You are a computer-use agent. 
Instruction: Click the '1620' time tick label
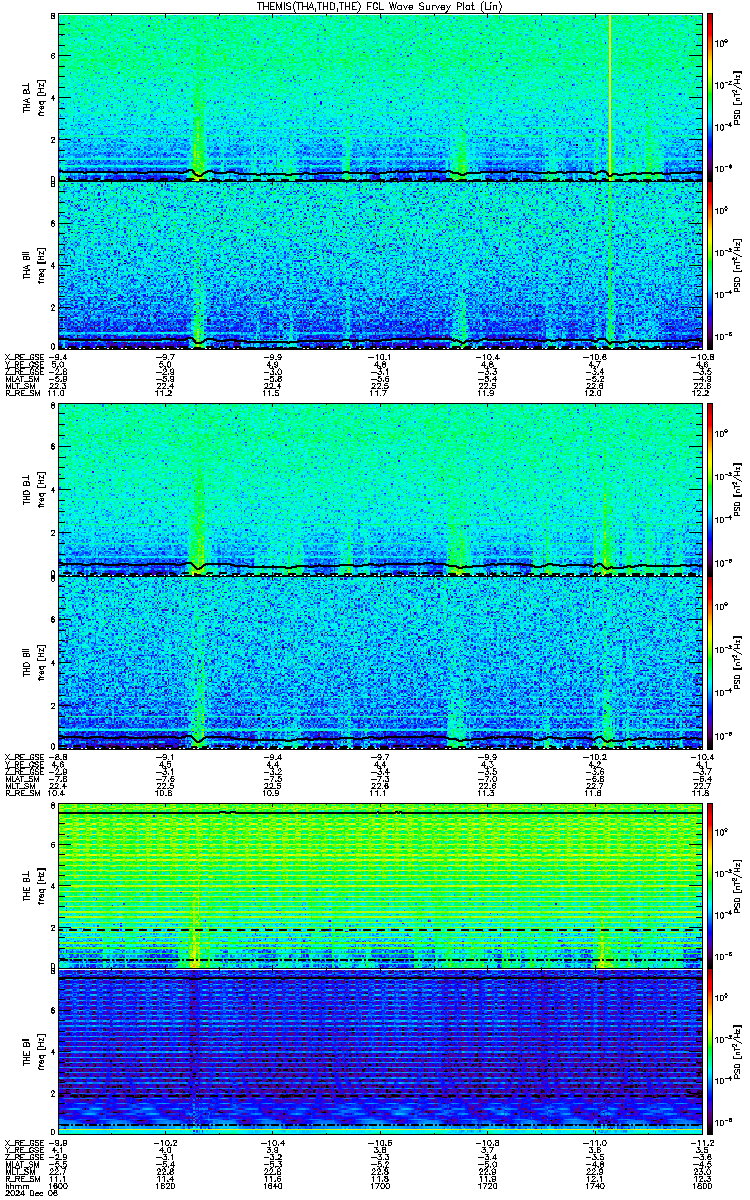(x=165, y=1187)
